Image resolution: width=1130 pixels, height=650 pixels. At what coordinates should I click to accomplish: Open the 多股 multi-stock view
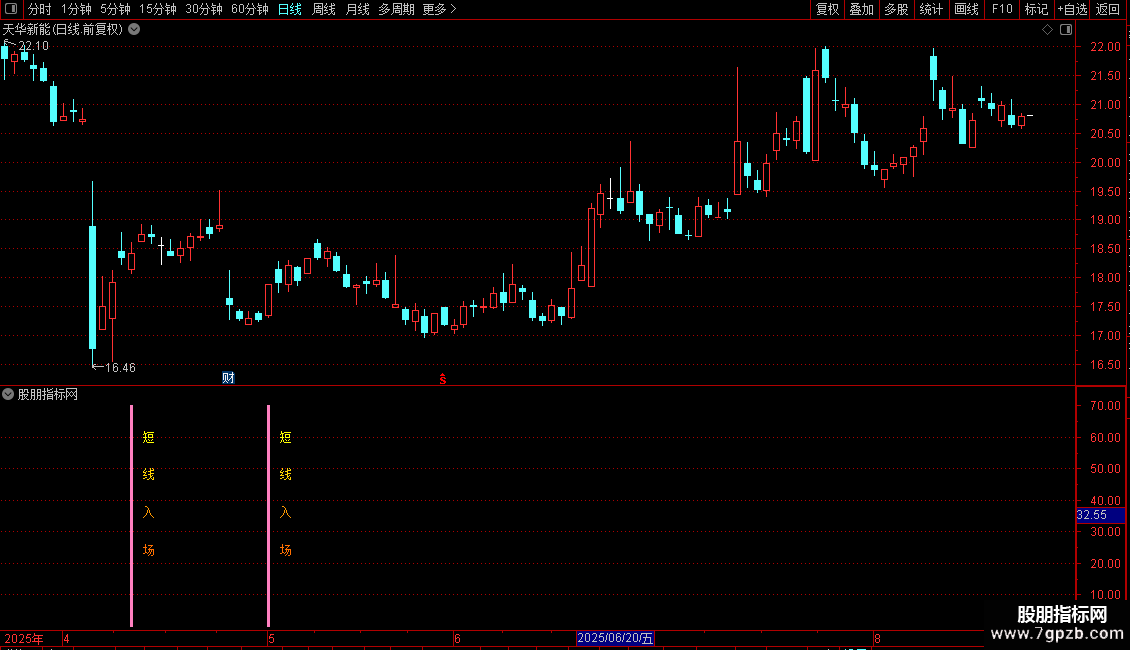[896, 9]
